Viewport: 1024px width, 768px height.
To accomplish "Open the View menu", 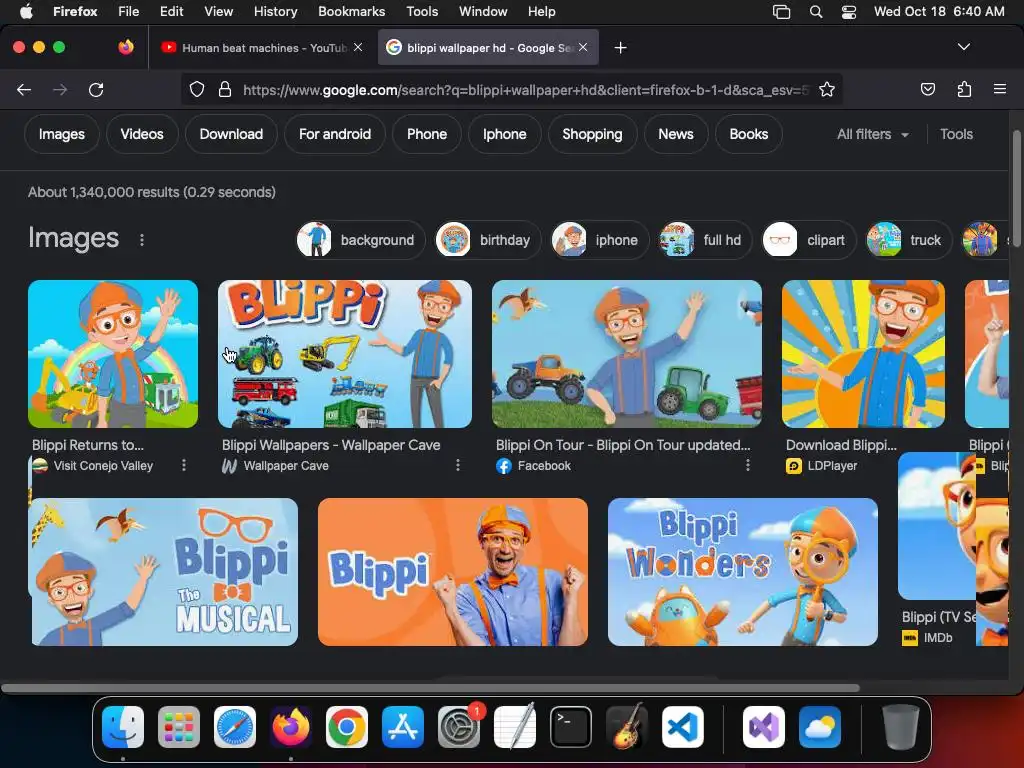I will [218, 11].
